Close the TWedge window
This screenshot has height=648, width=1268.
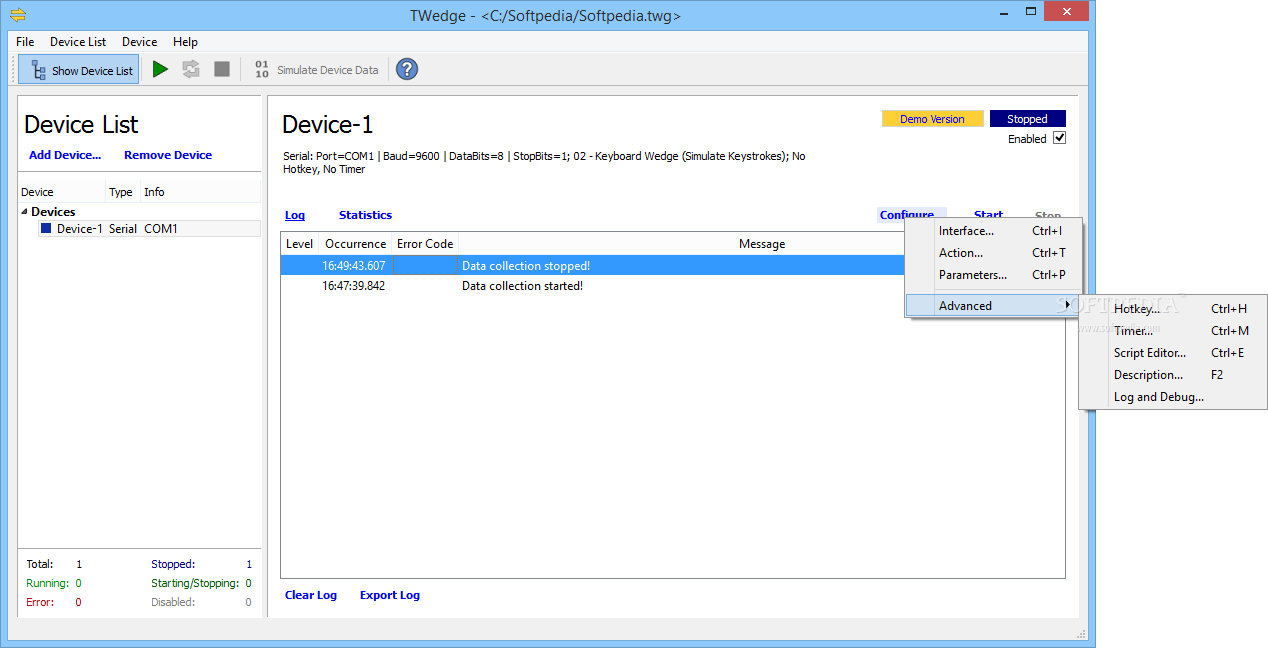point(1065,12)
